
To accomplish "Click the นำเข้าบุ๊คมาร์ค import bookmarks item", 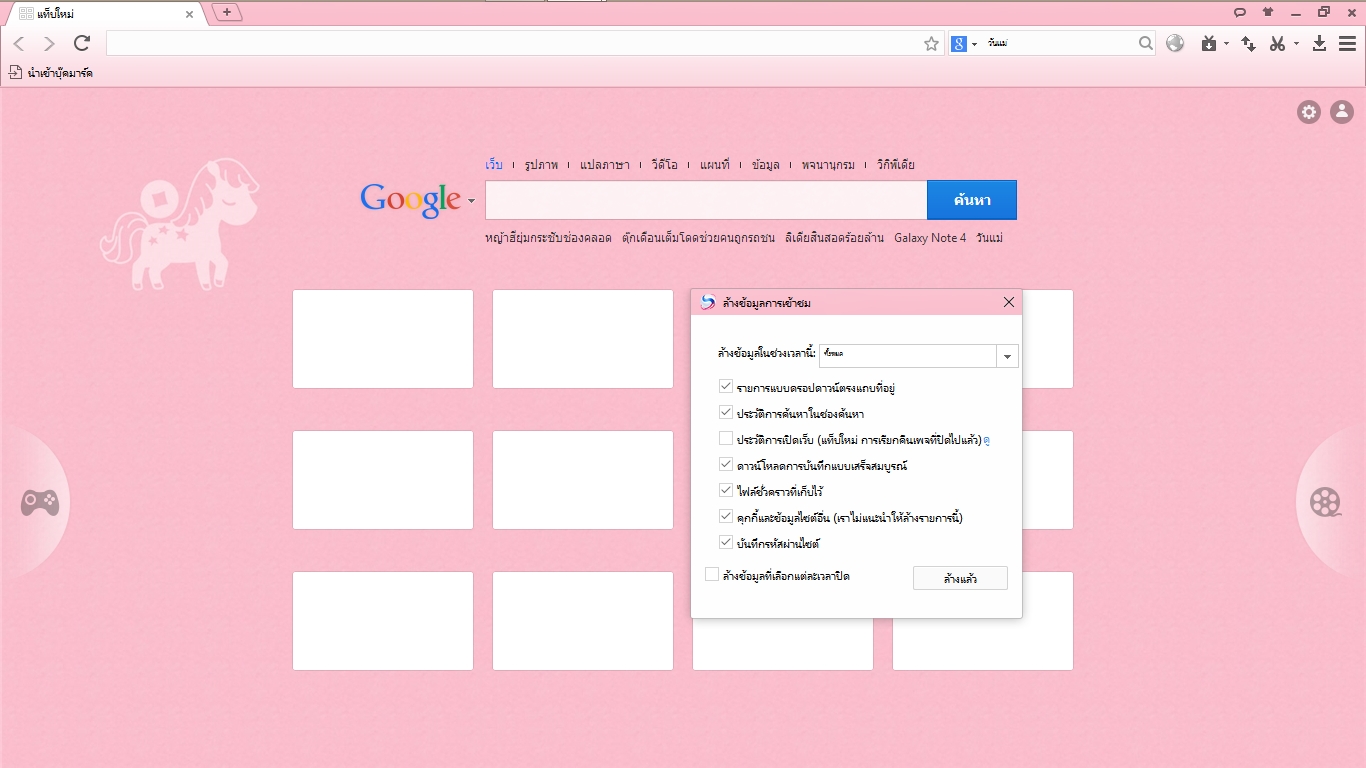I will 51,72.
